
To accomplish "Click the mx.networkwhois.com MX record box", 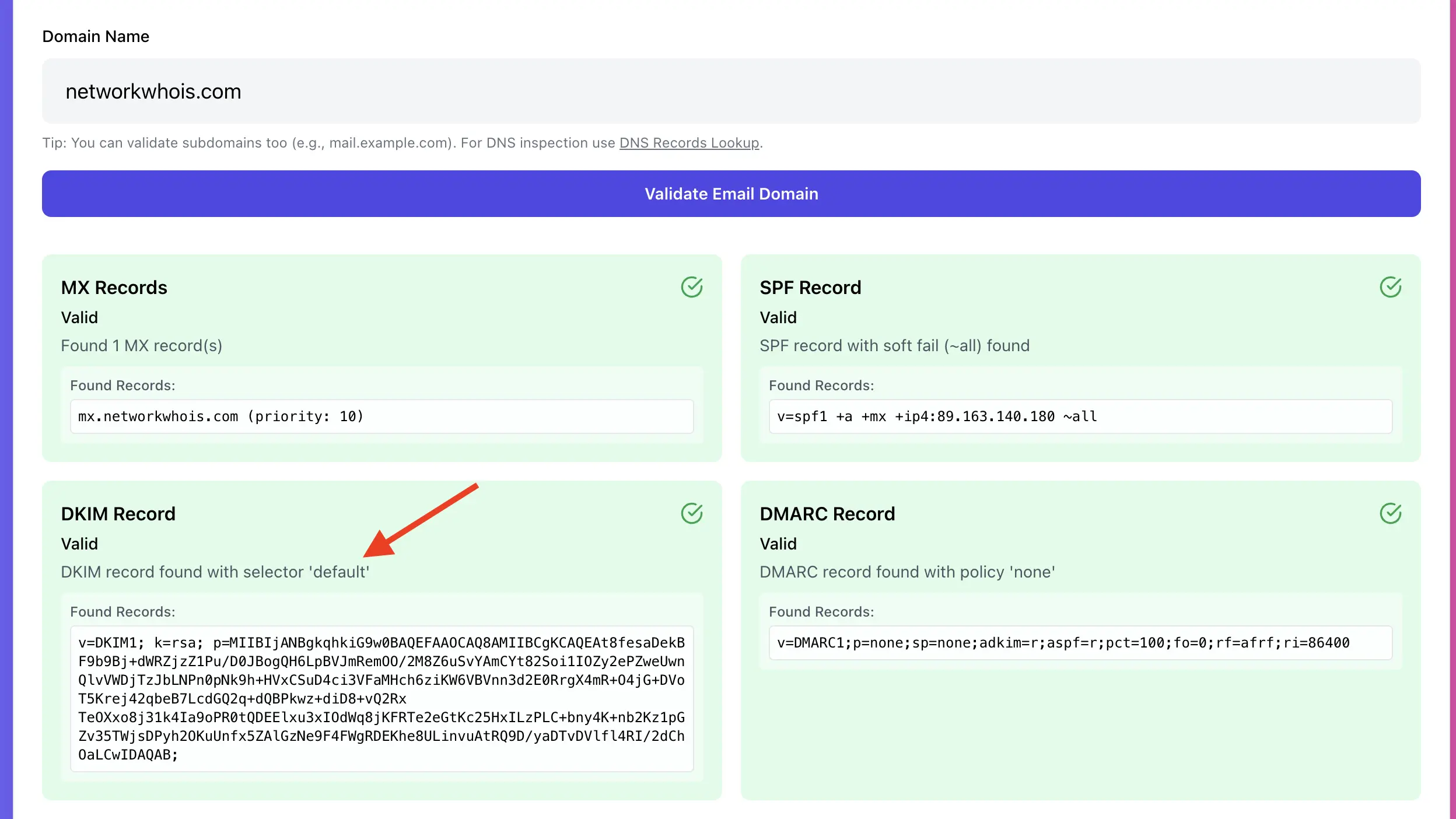I will pos(381,416).
